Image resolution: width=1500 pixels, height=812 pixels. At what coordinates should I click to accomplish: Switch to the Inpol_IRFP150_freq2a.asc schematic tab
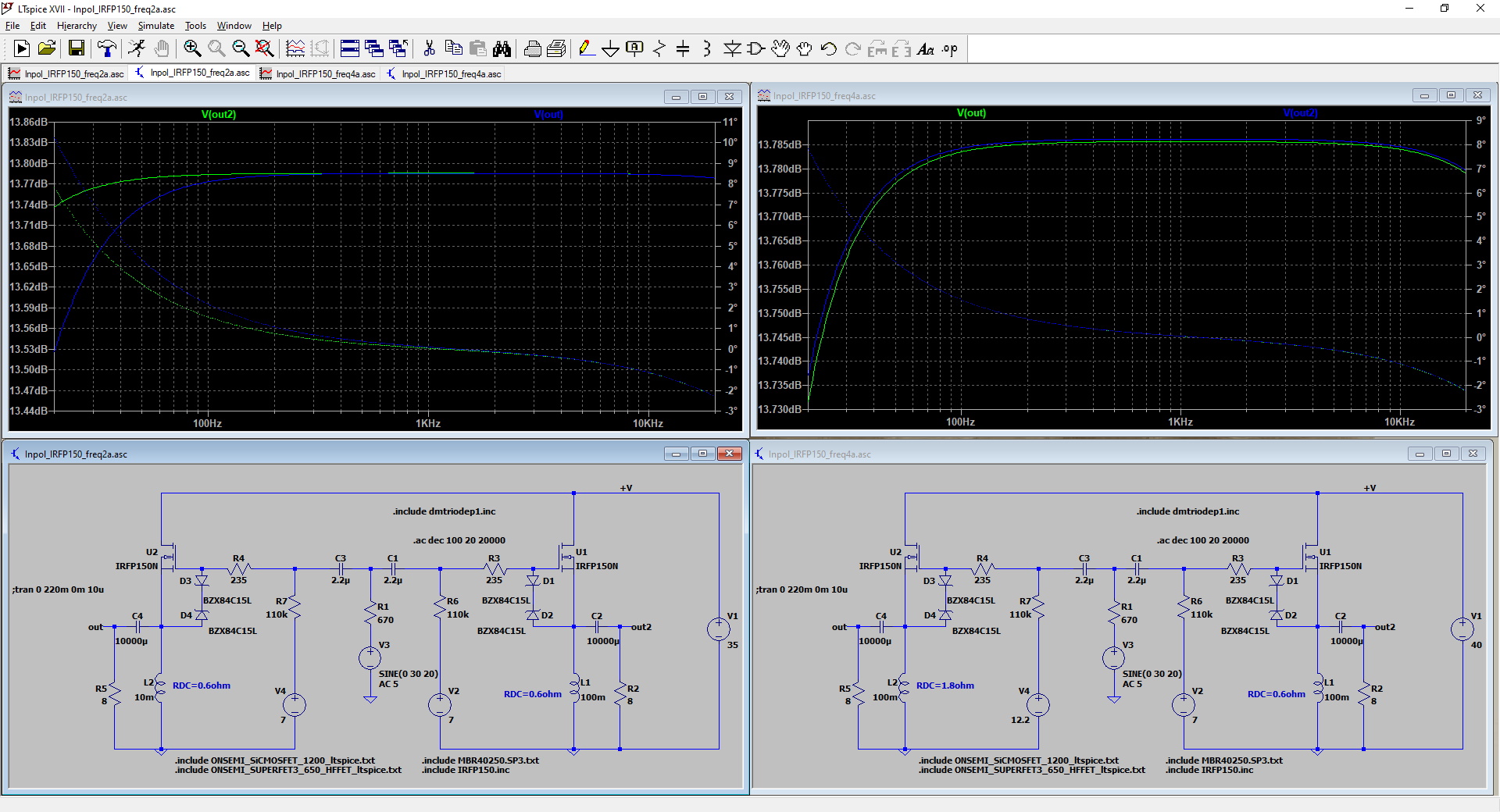[x=192, y=73]
